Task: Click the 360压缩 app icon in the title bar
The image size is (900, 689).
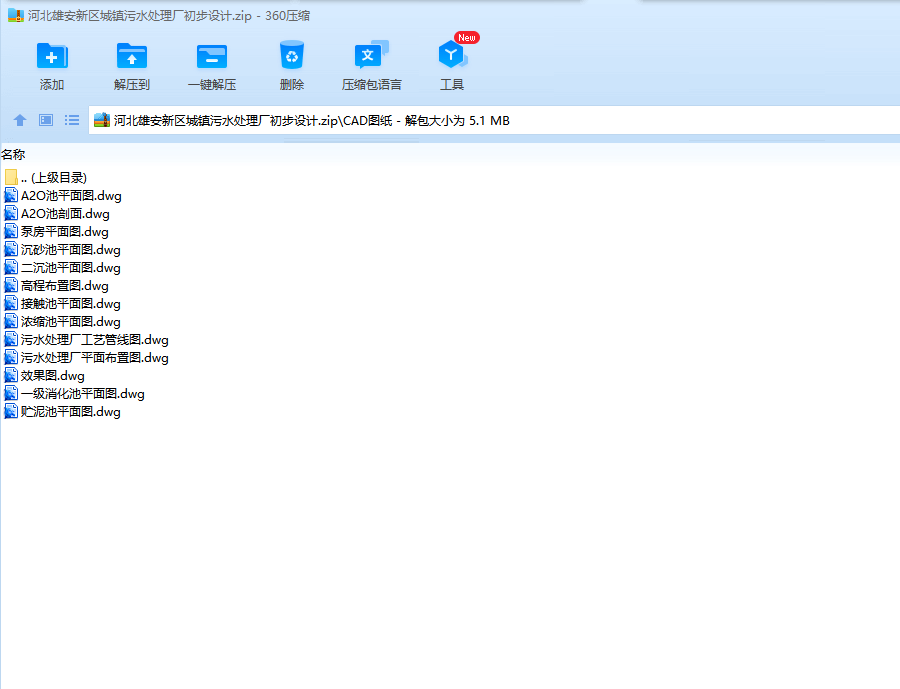Action: click(15, 16)
